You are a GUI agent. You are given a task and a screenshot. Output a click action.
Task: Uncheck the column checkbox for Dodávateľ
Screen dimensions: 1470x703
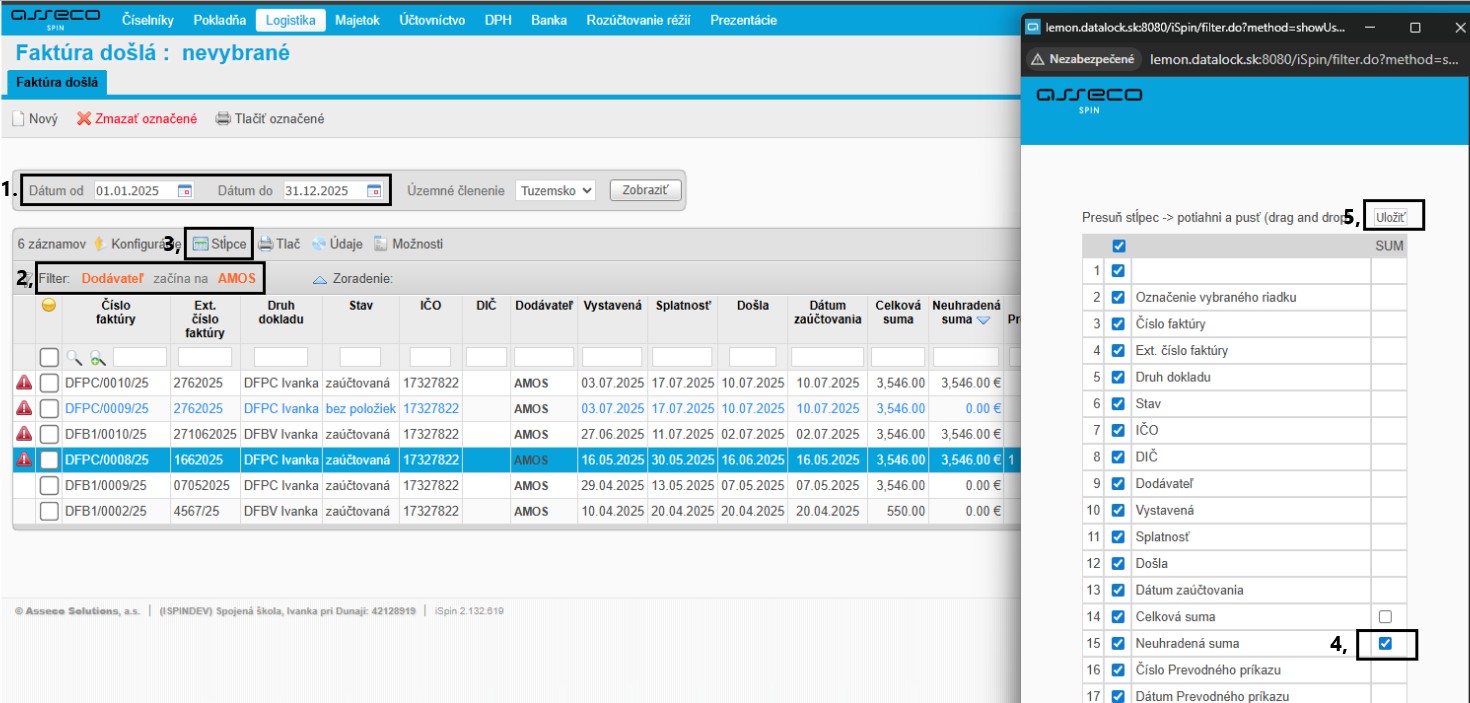click(x=1118, y=484)
